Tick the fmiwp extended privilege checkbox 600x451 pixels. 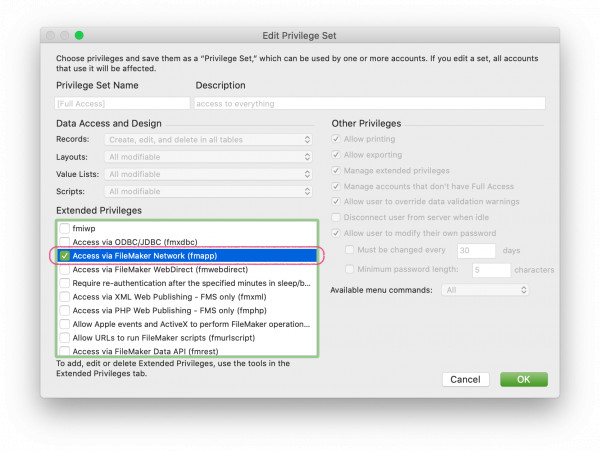pos(65,228)
